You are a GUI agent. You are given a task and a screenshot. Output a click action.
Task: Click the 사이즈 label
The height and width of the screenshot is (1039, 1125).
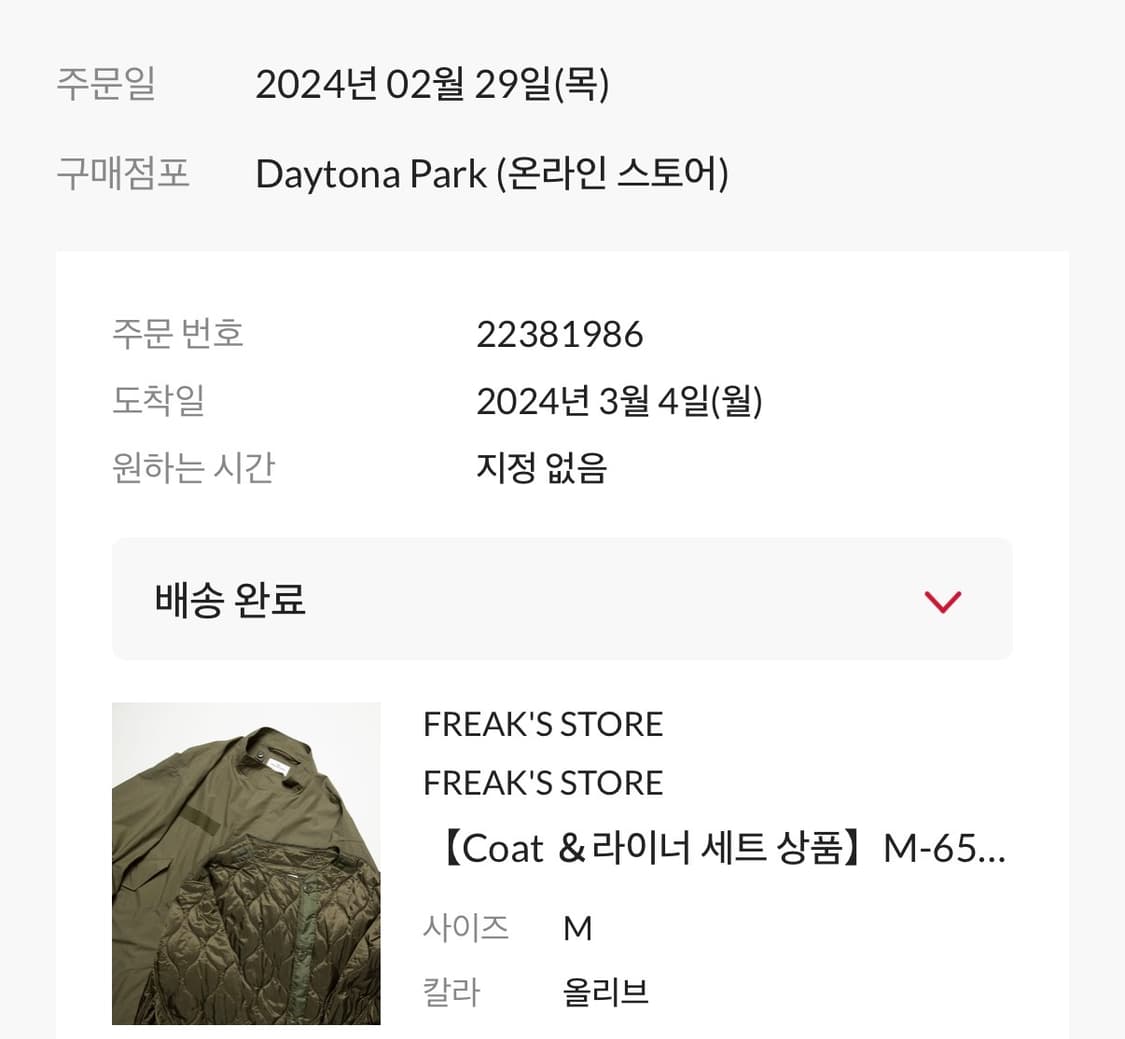[465, 928]
